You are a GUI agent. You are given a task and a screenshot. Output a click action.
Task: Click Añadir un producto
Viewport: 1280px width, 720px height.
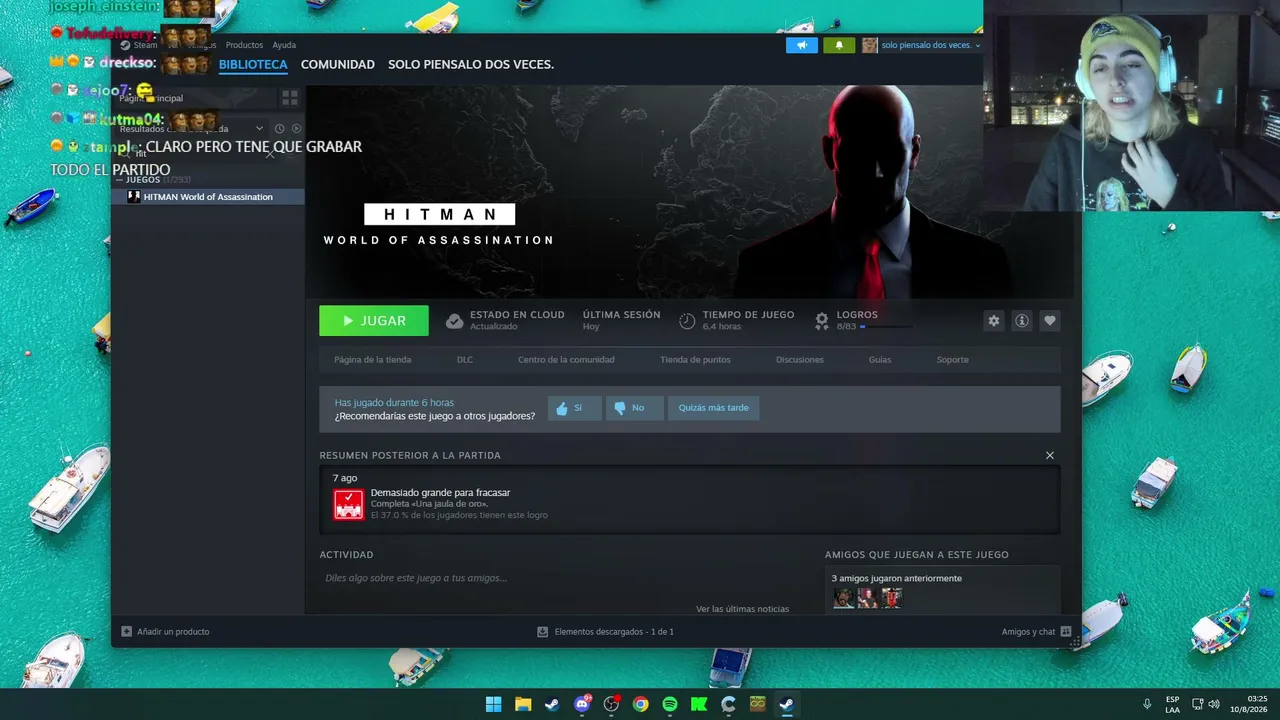[165, 632]
